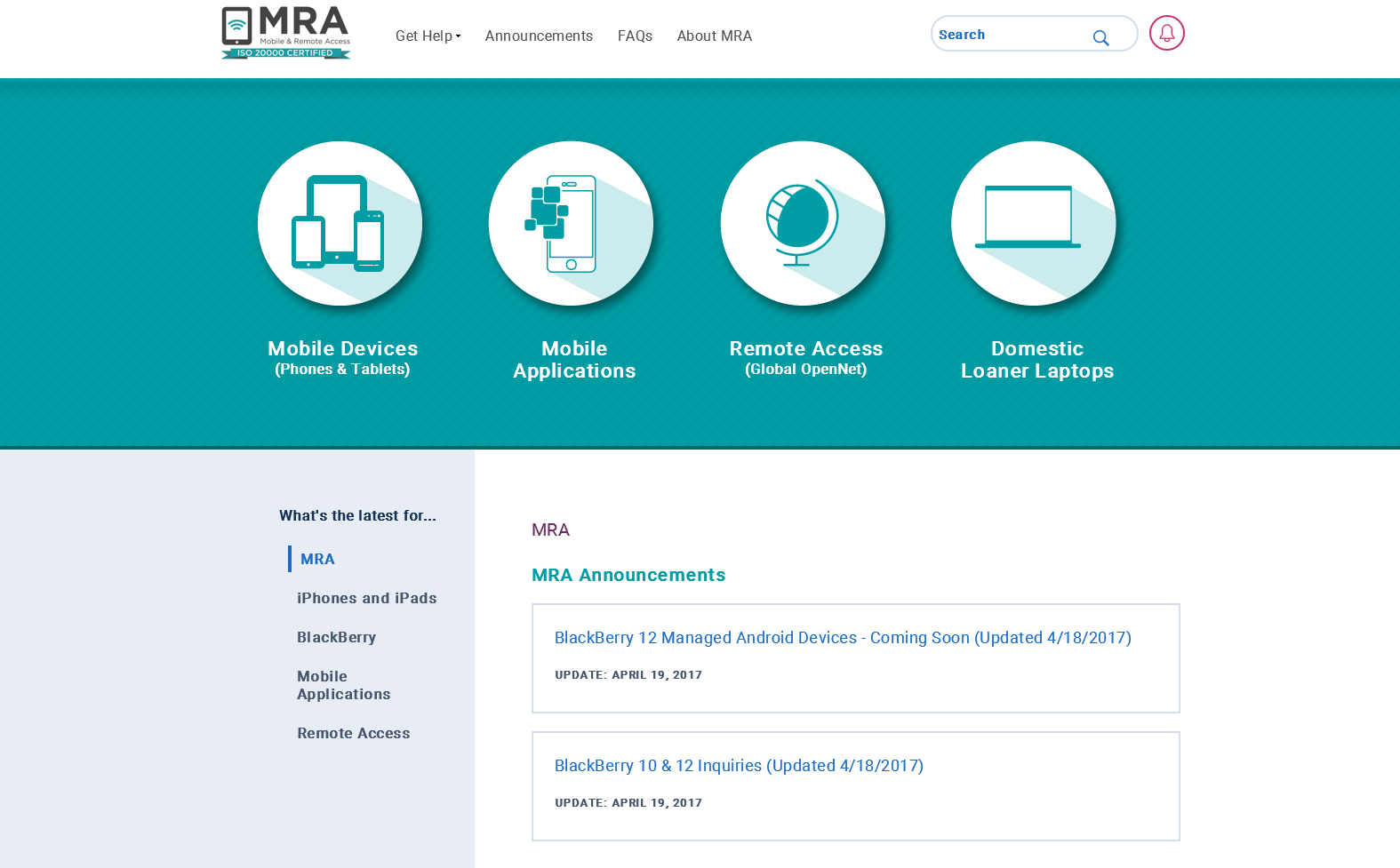The image size is (1400, 868).
Task: Open the Mobile Devices phones and tablets icon
Action: tap(340, 224)
